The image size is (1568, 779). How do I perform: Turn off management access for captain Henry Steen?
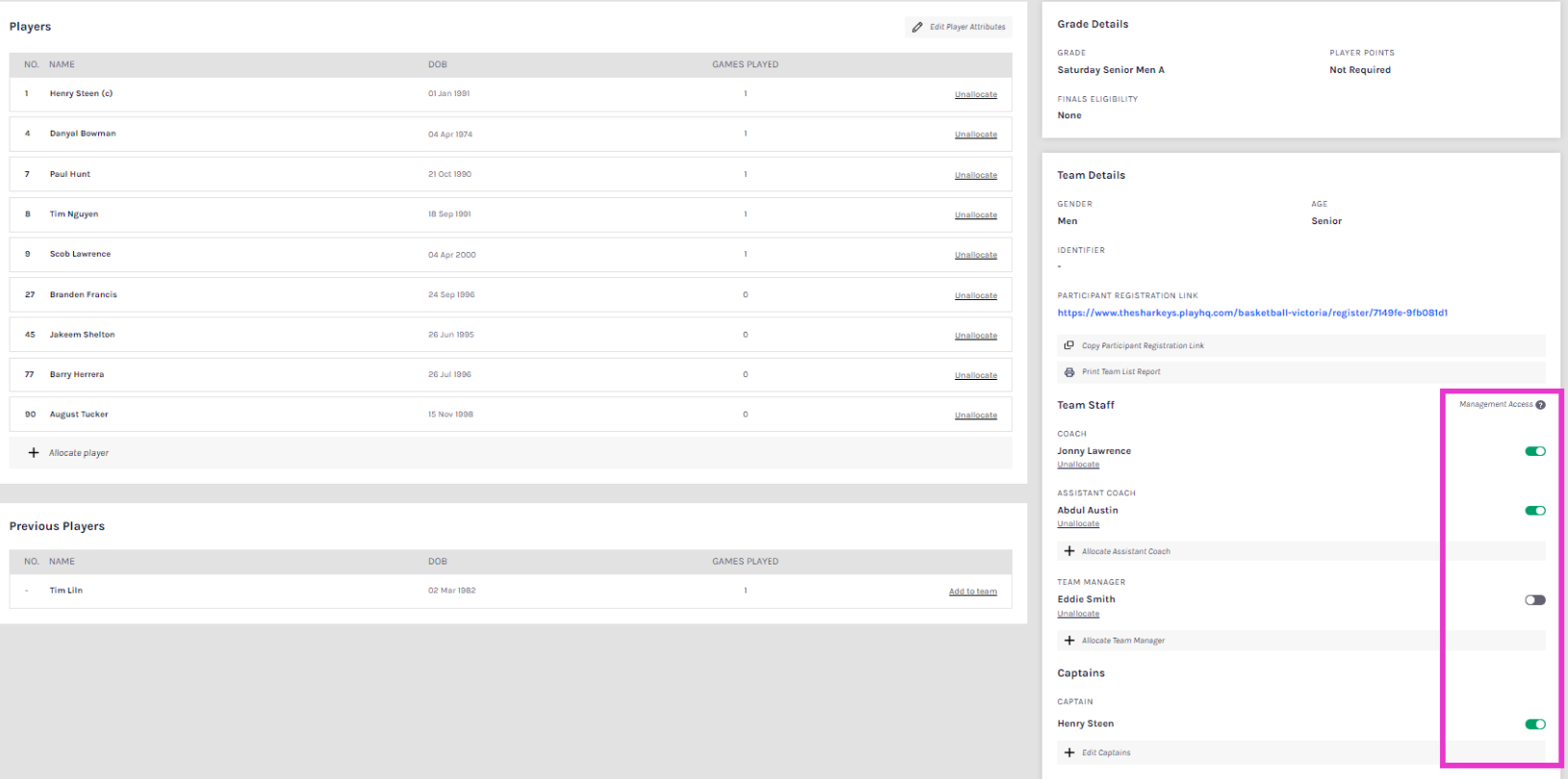[1534, 724]
